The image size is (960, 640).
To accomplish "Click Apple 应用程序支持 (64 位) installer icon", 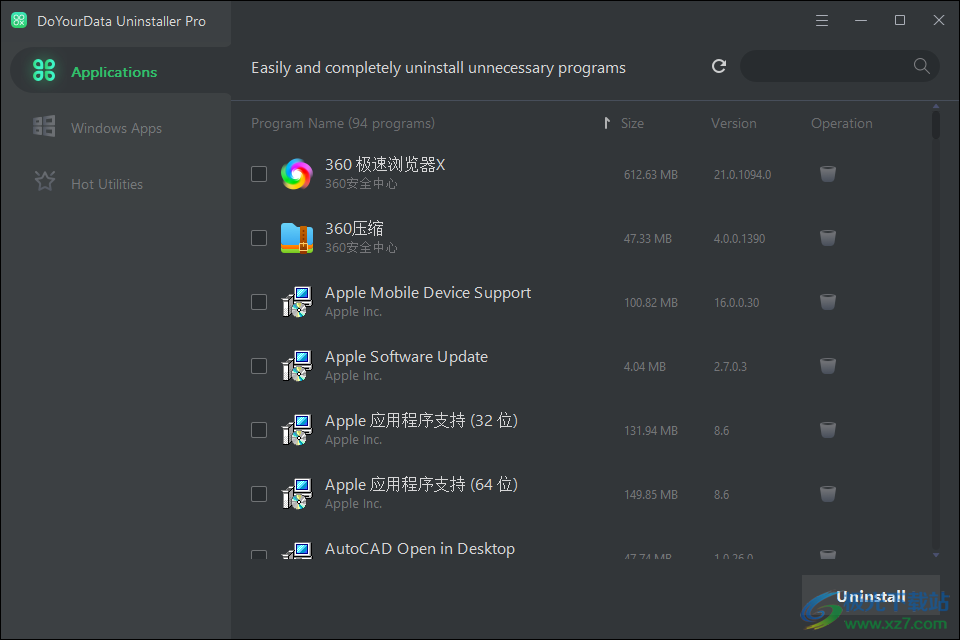I will (297, 494).
